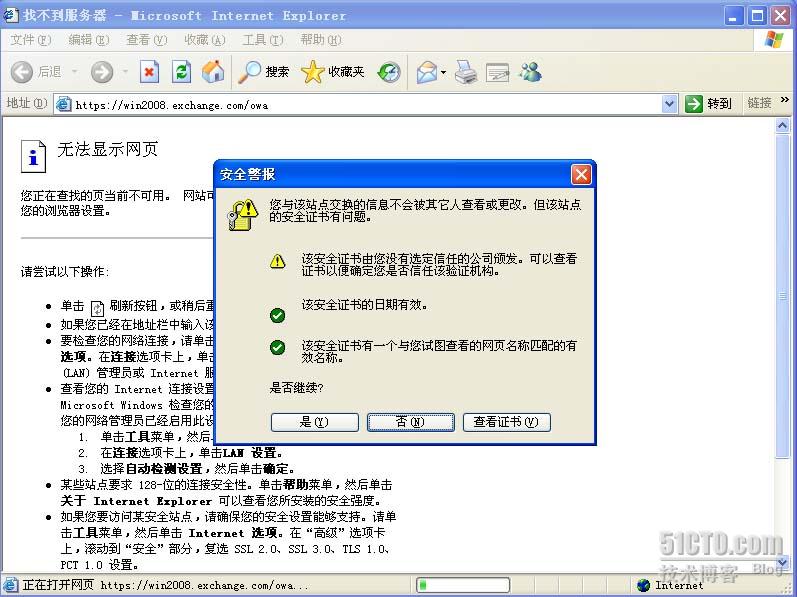The width and height of the screenshot is (797, 597).
Task: Open the 编辑(E) menu
Action: coord(88,40)
